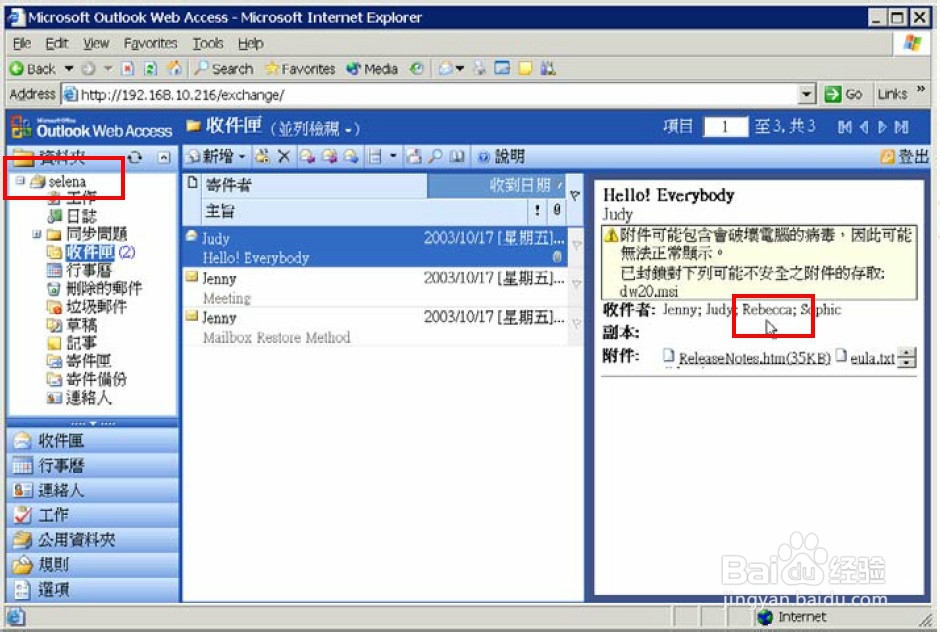Click the Delete X icon in the OWA toolbar
The height and width of the screenshot is (632, 940).
(x=284, y=157)
